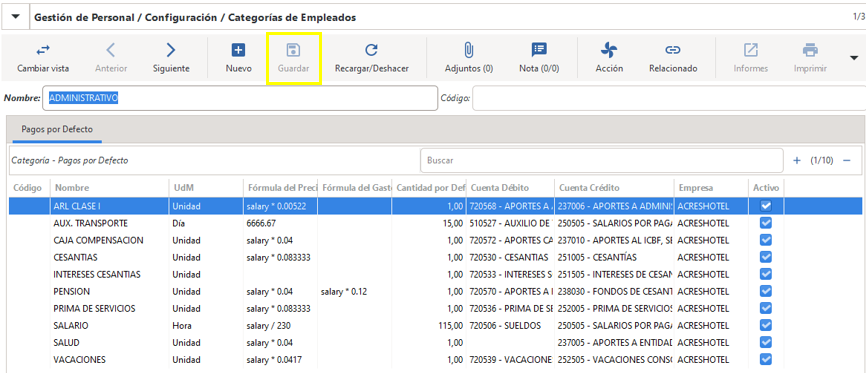Screen dimensions: 866x373
Task: Click the Buscar search field
Action: tap(601, 160)
